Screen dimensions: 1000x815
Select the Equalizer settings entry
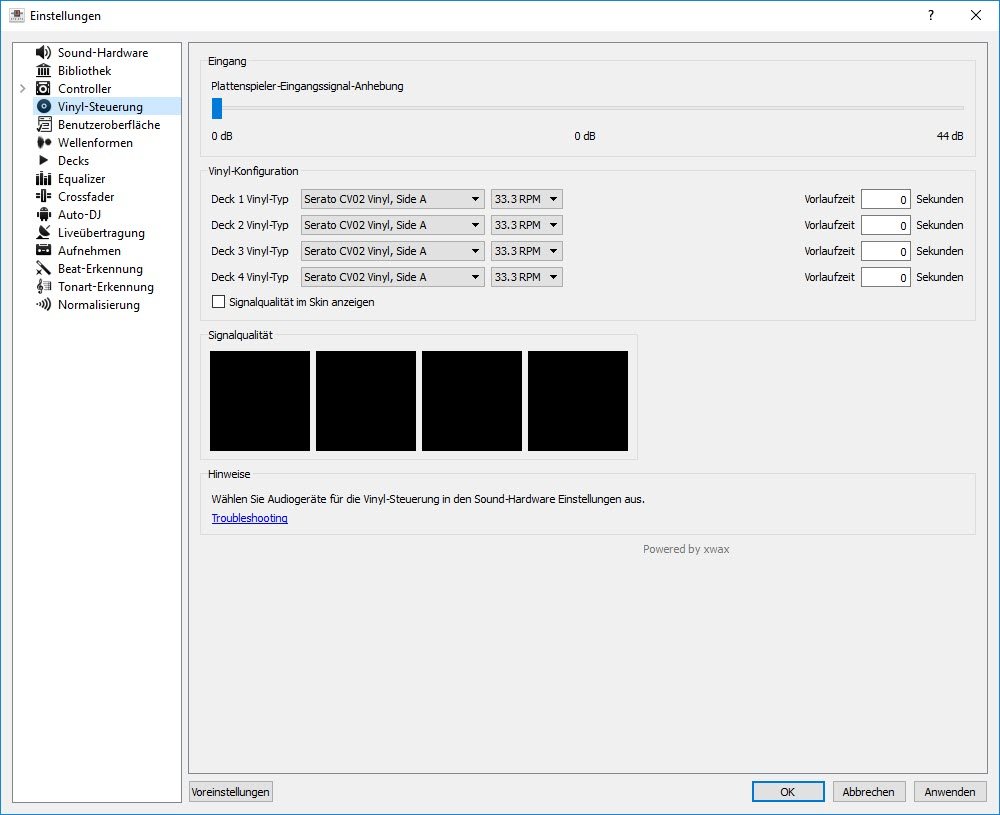(81, 179)
